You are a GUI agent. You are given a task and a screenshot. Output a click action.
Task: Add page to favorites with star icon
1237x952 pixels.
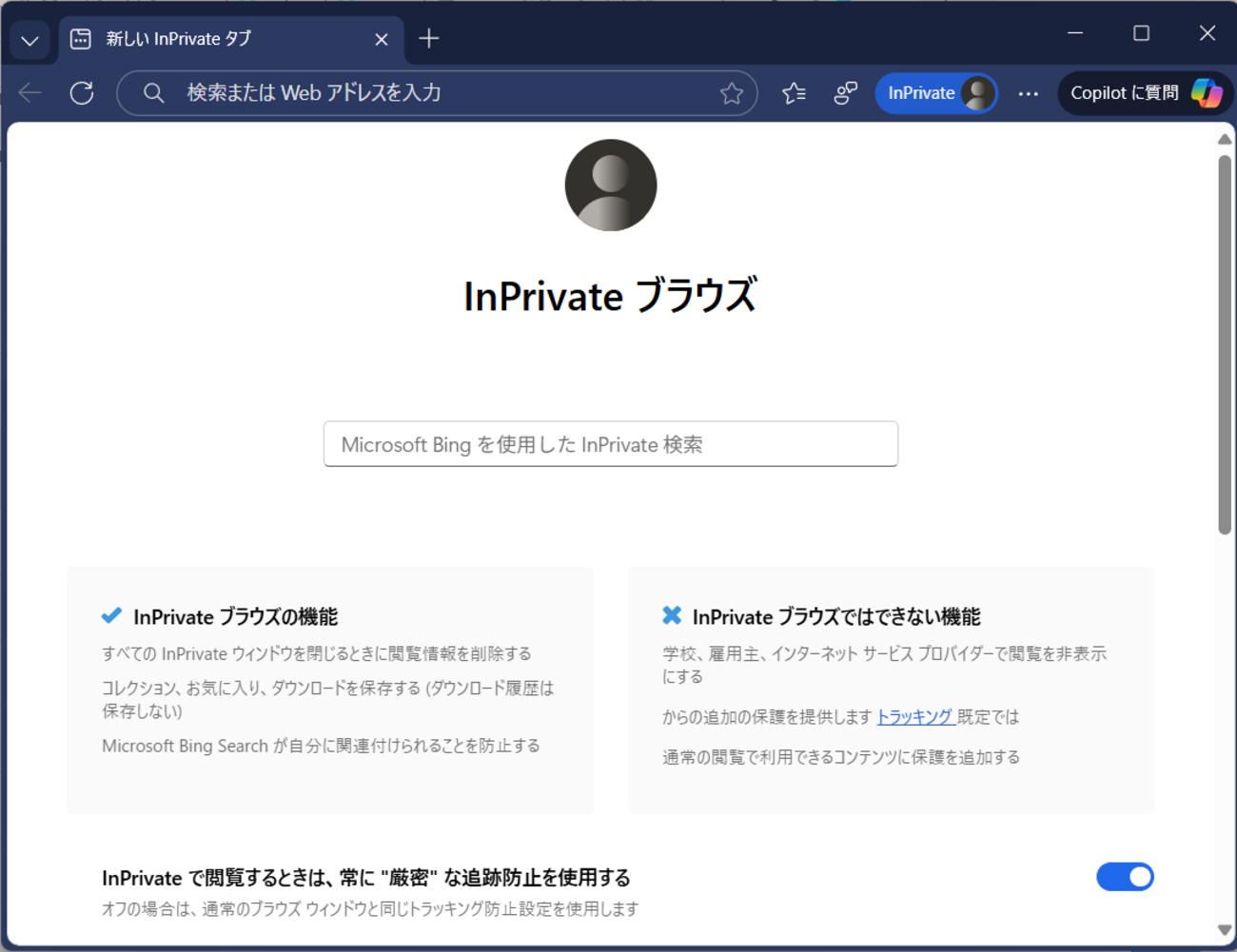732,93
